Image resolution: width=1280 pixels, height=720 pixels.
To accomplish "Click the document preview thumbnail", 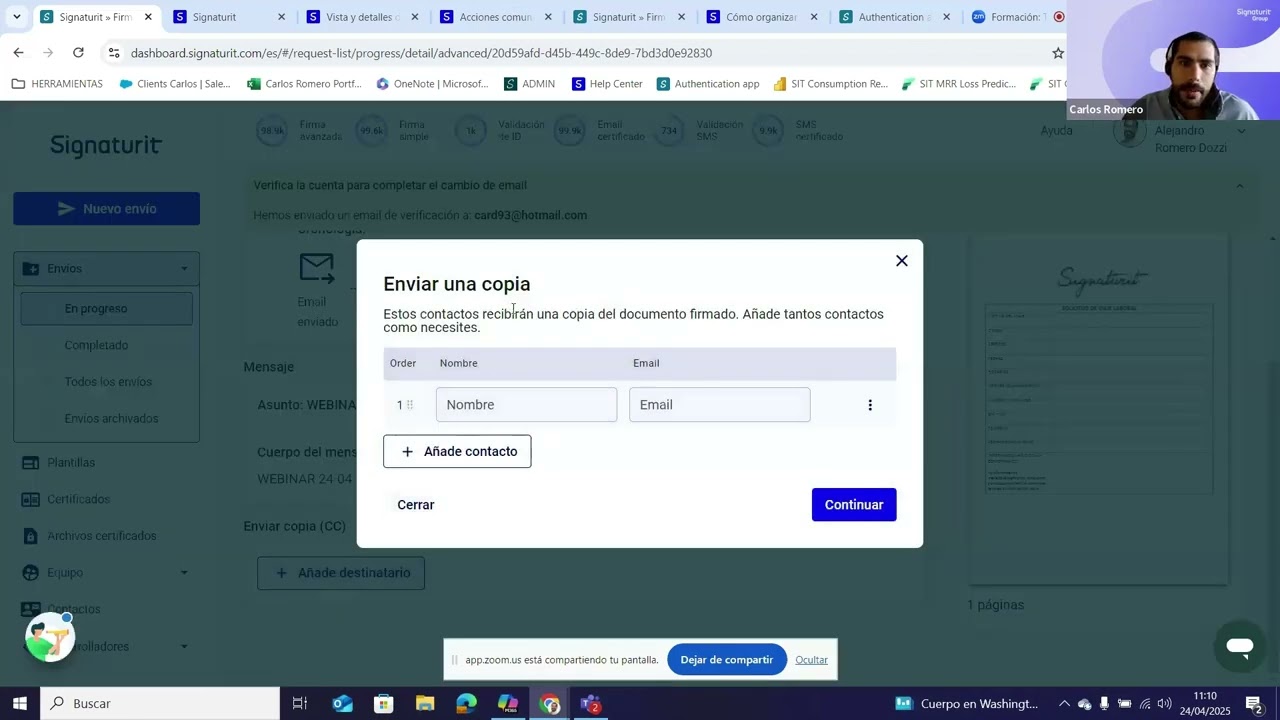I will (x=1098, y=410).
